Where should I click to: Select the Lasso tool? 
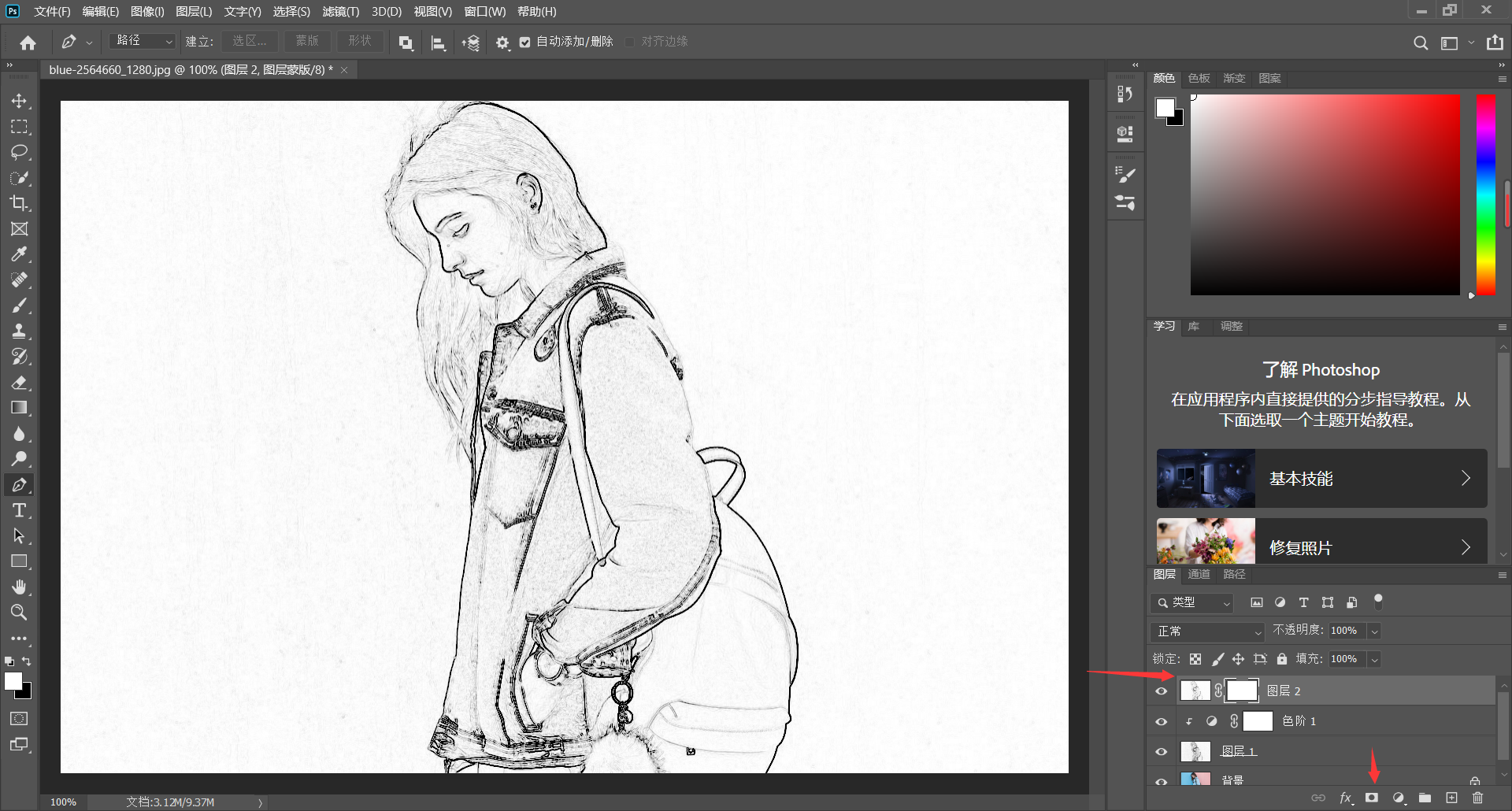tap(19, 152)
